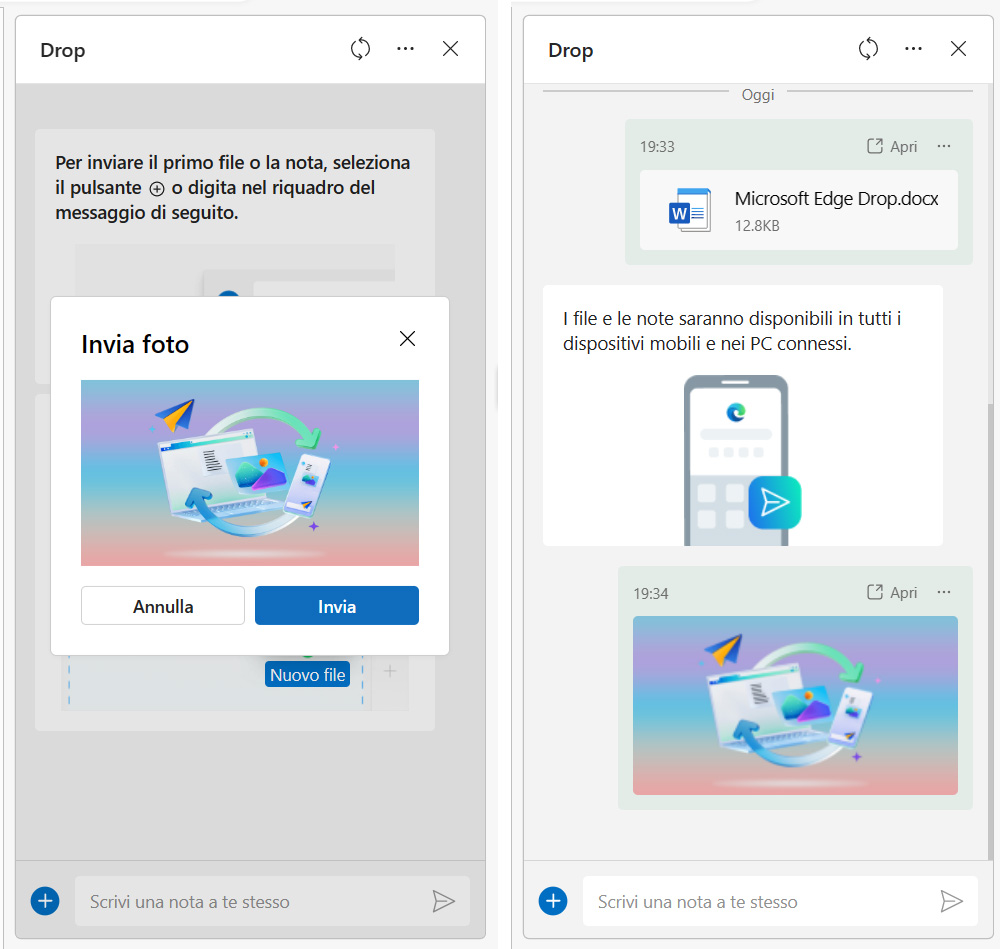Click the send arrow in the message box
This screenshot has width=1000, height=949.
[x=445, y=901]
